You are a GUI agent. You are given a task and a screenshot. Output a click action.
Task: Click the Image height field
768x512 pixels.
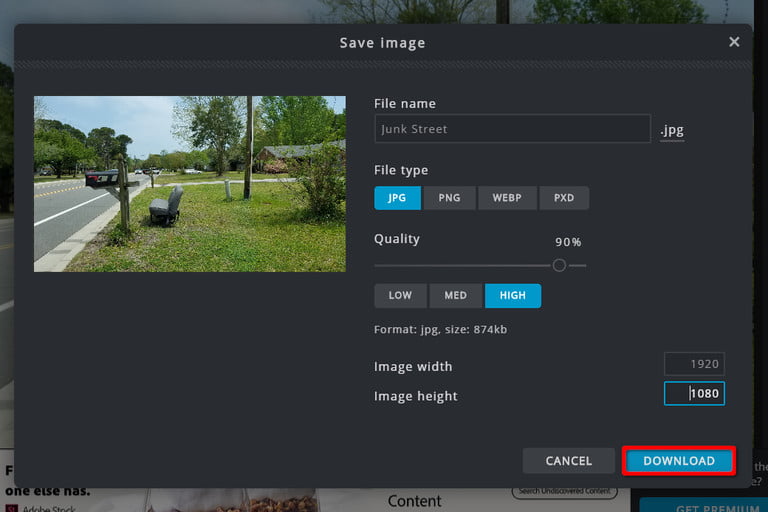694,393
